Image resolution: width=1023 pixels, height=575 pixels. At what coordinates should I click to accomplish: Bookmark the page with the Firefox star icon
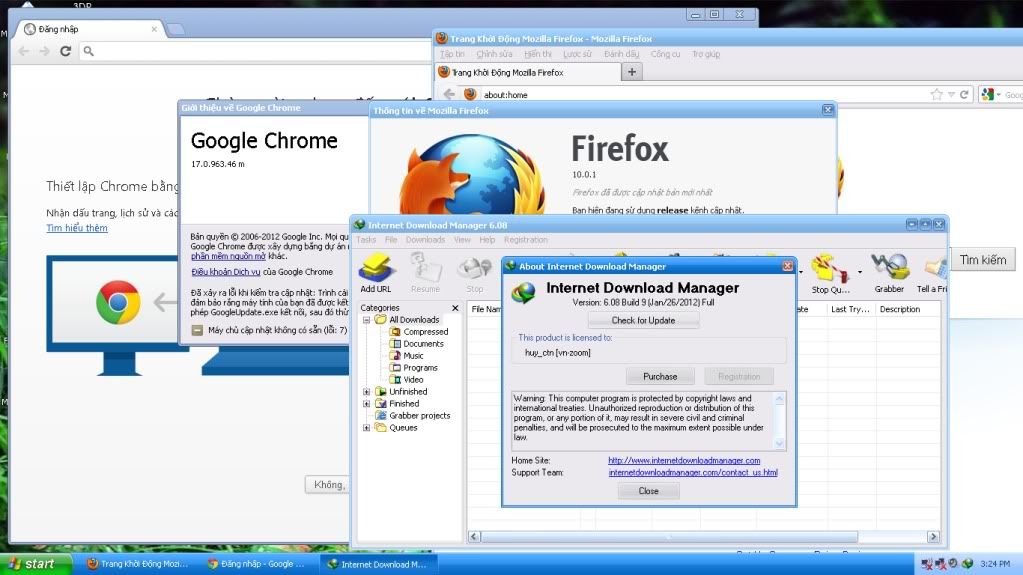937,95
